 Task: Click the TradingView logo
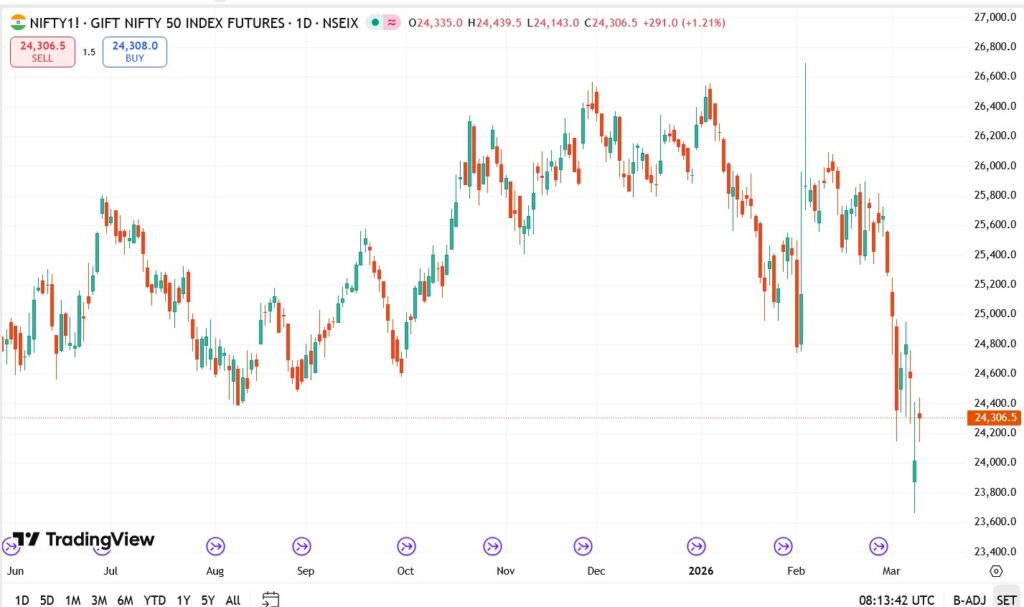pyautogui.click(x=84, y=540)
